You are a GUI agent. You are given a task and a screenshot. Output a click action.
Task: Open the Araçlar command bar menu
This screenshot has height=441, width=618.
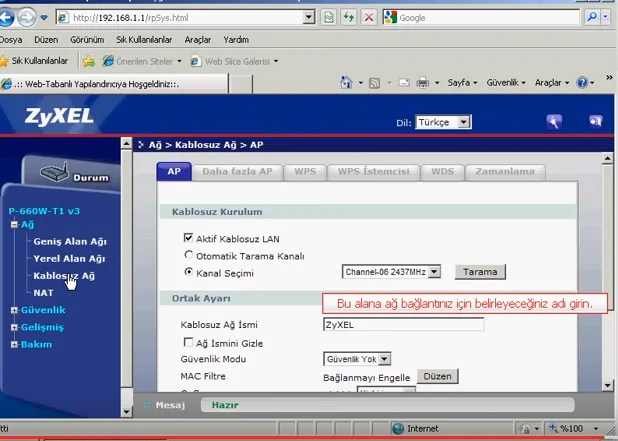coord(552,83)
